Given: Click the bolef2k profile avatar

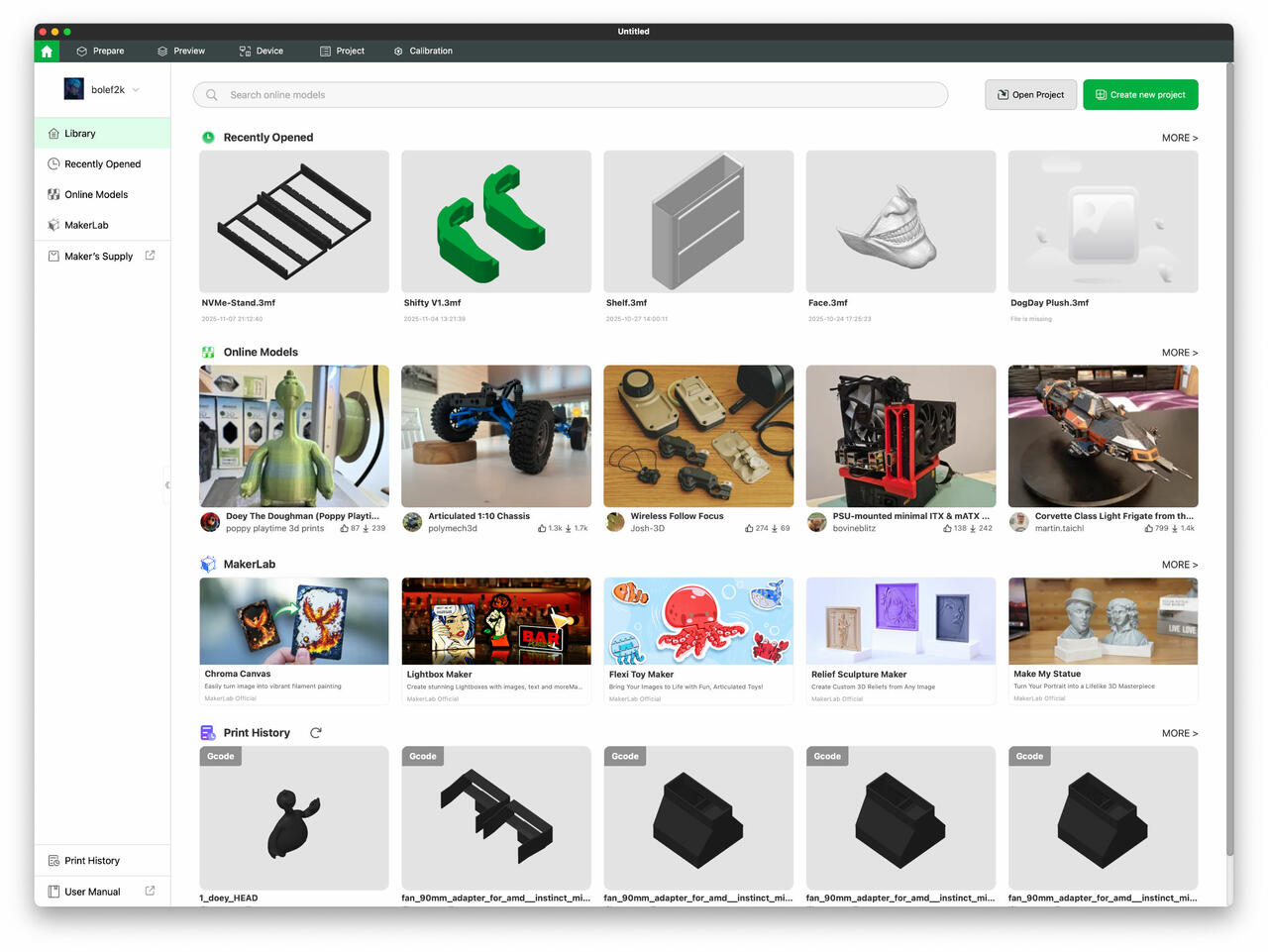Looking at the screenshot, I should [x=74, y=89].
